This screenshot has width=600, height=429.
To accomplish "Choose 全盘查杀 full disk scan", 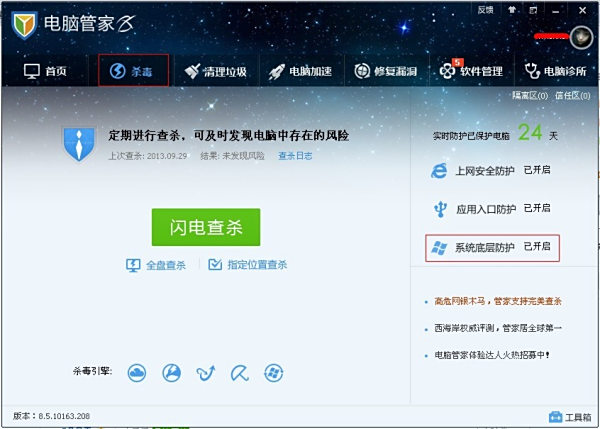I will point(156,265).
